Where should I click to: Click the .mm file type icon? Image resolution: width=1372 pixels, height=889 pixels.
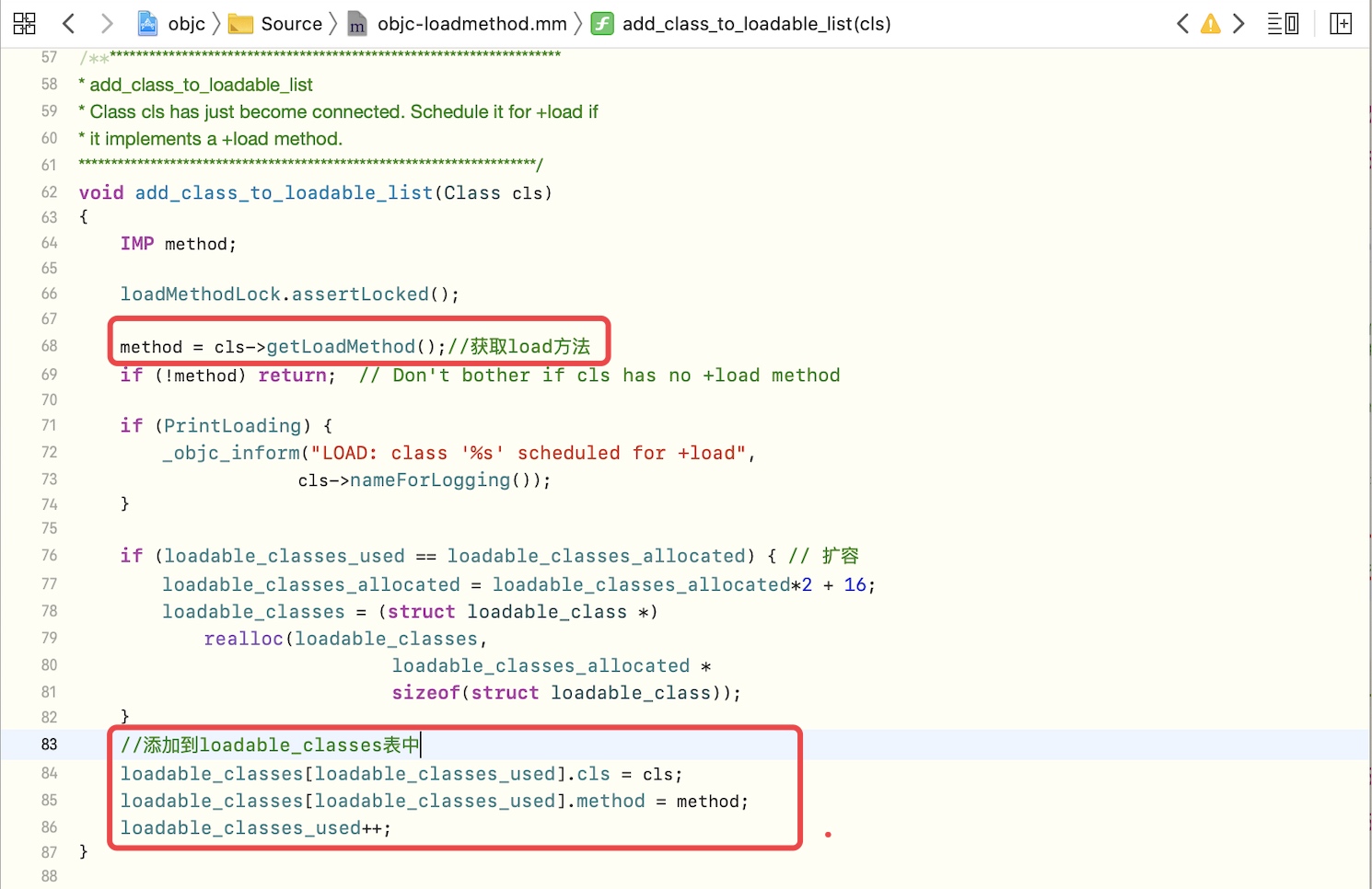[x=356, y=24]
